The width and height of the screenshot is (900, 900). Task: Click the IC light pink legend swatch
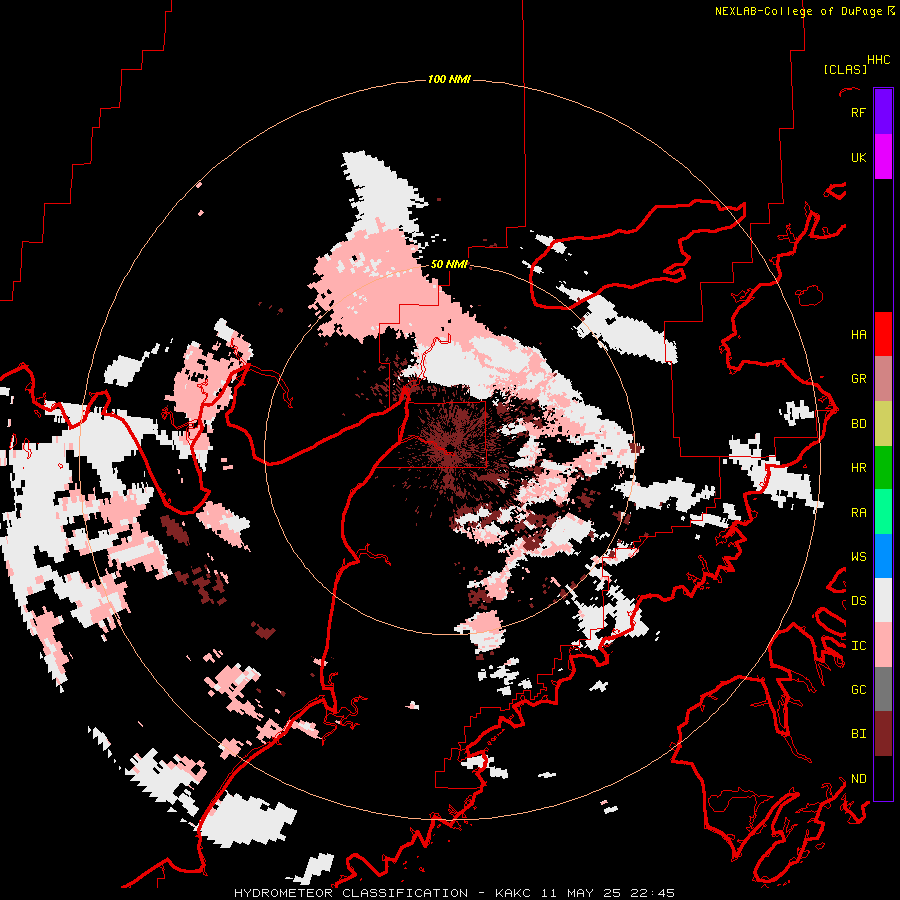point(883,645)
